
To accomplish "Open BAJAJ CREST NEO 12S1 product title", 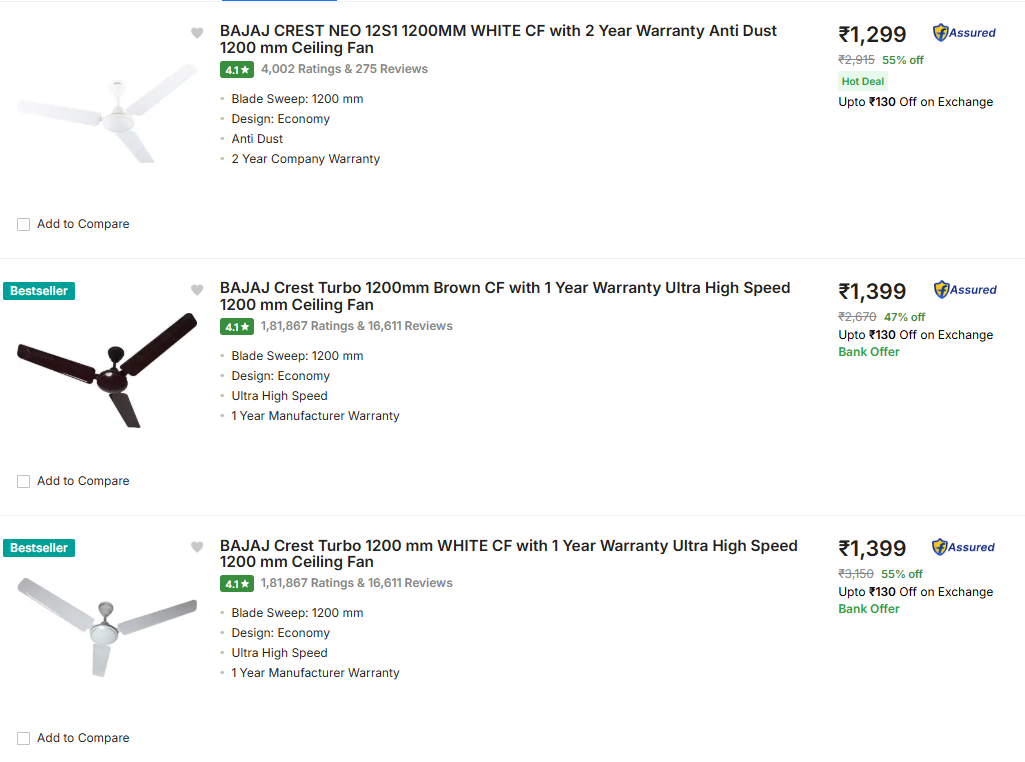I will [498, 39].
